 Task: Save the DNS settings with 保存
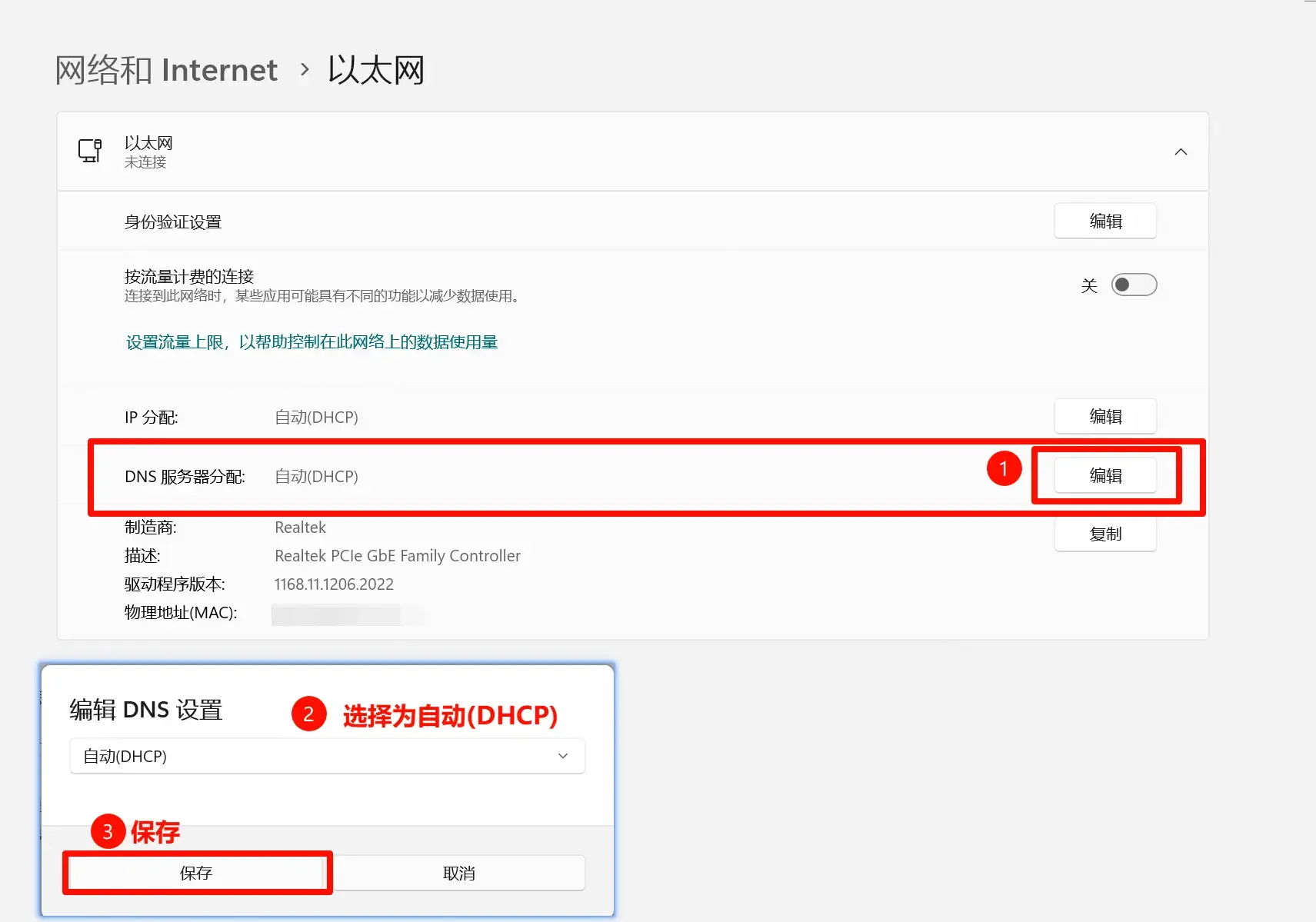click(196, 873)
